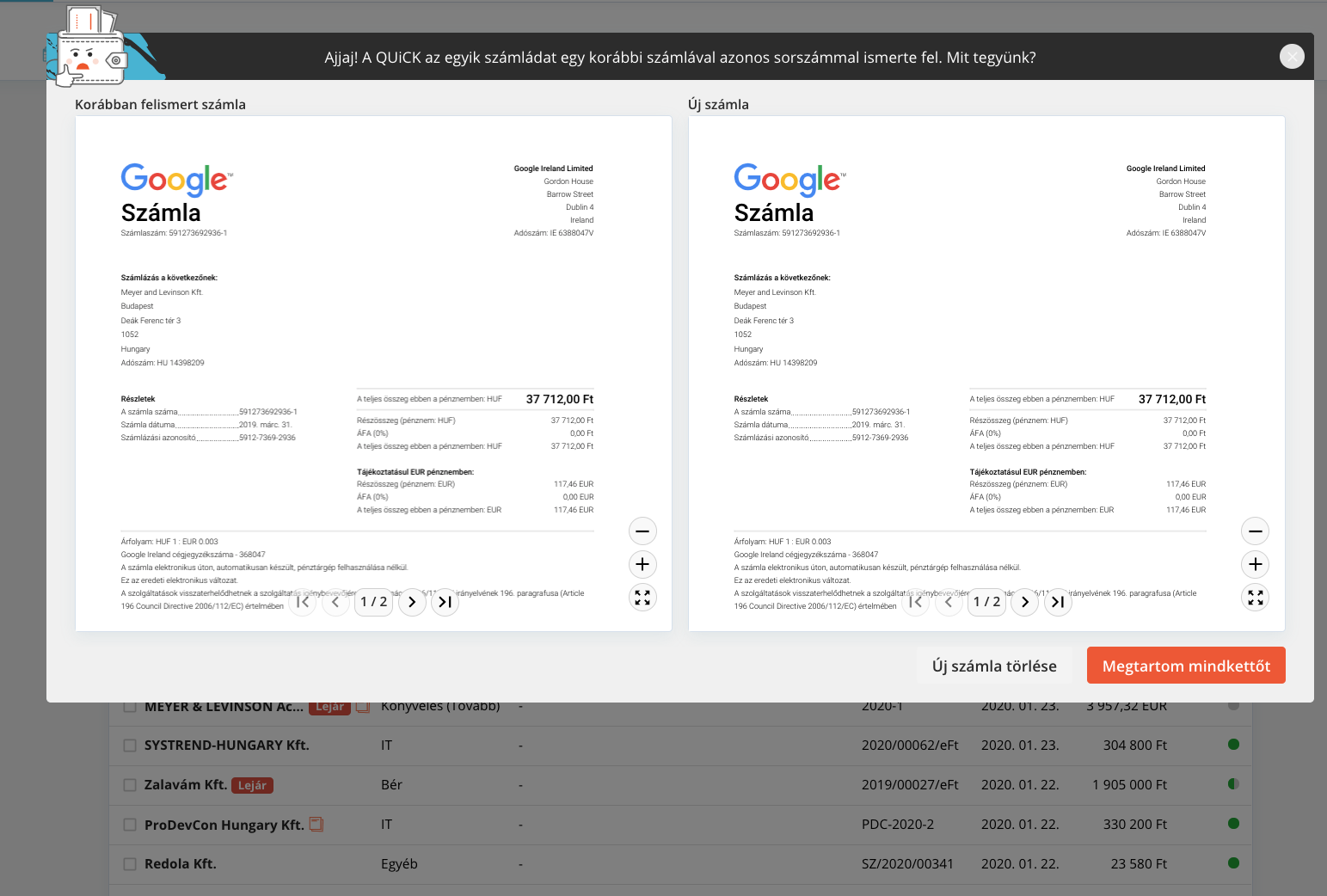Select invoice number SZ/2020/00341

tap(907, 864)
